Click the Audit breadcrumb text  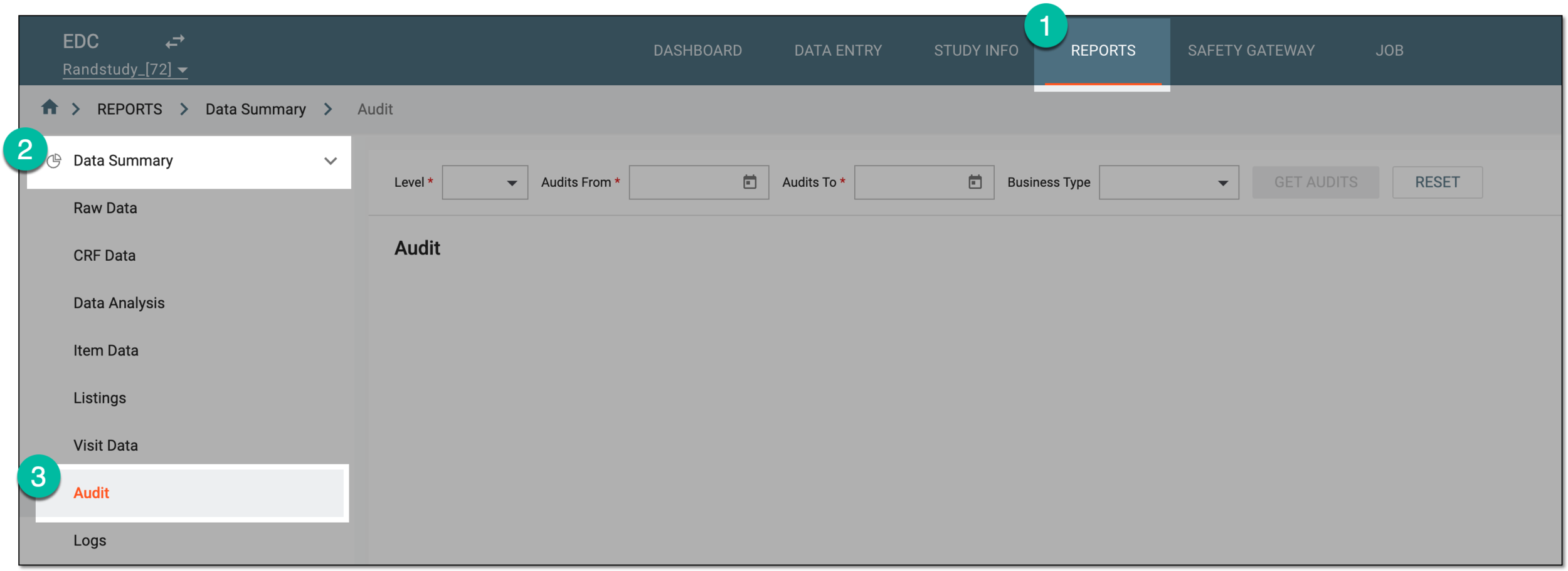pyautogui.click(x=374, y=109)
